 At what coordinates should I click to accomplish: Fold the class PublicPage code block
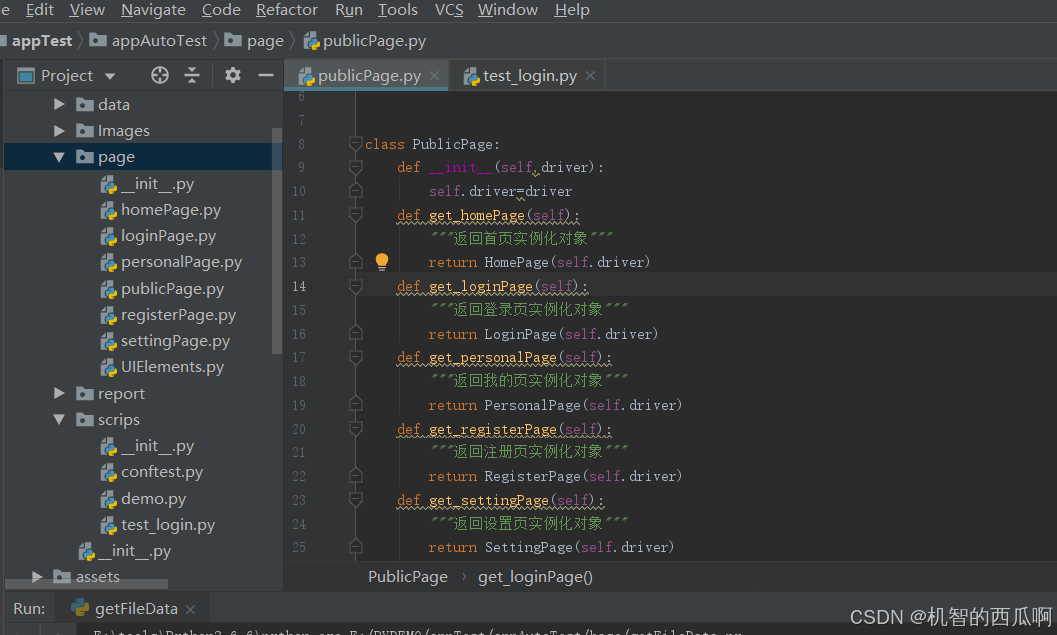[x=356, y=144]
